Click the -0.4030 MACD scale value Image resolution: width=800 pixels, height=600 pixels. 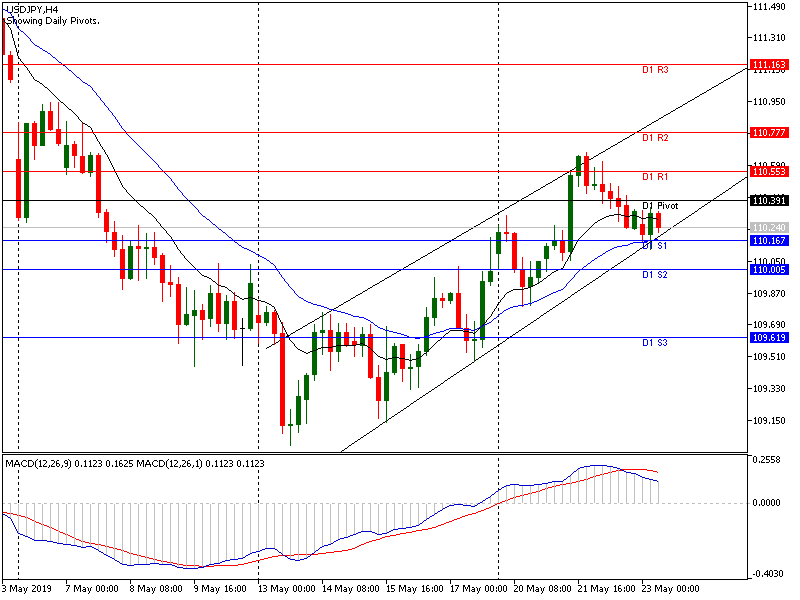tap(767, 574)
